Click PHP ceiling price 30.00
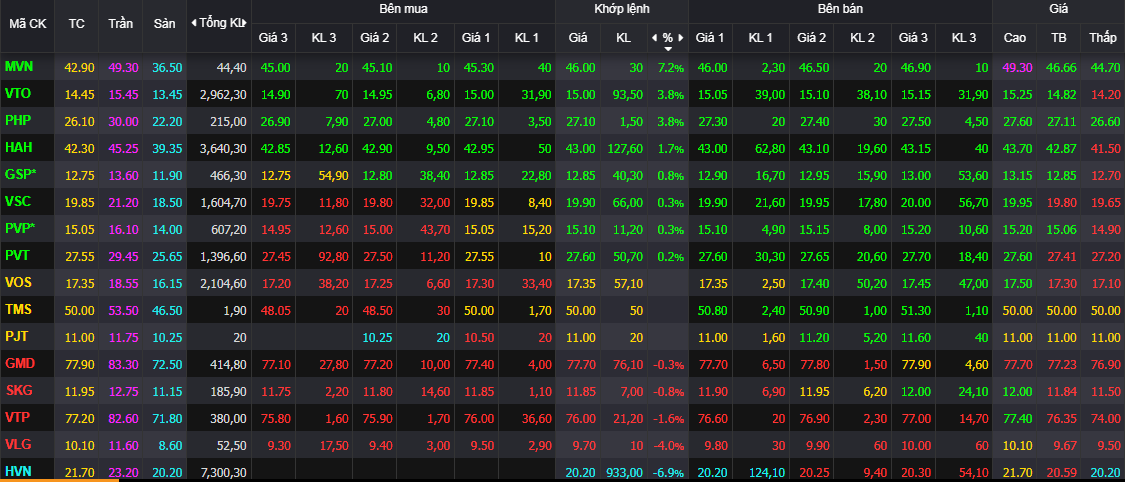This screenshot has width=1125, height=482. pos(124,121)
